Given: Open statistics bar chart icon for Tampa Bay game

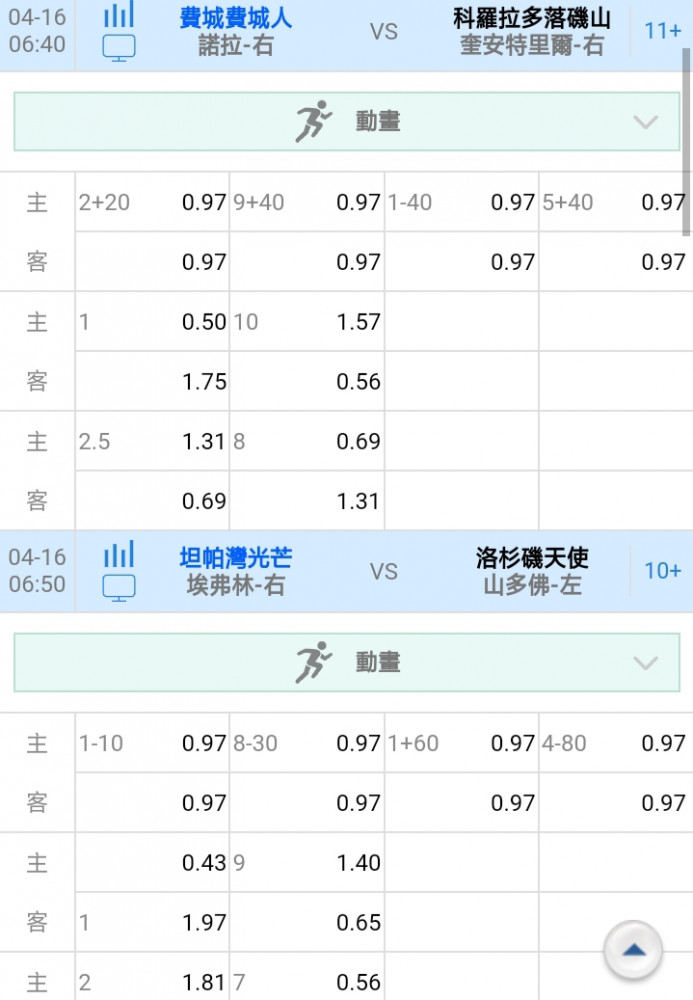Looking at the screenshot, I should click(119, 554).
